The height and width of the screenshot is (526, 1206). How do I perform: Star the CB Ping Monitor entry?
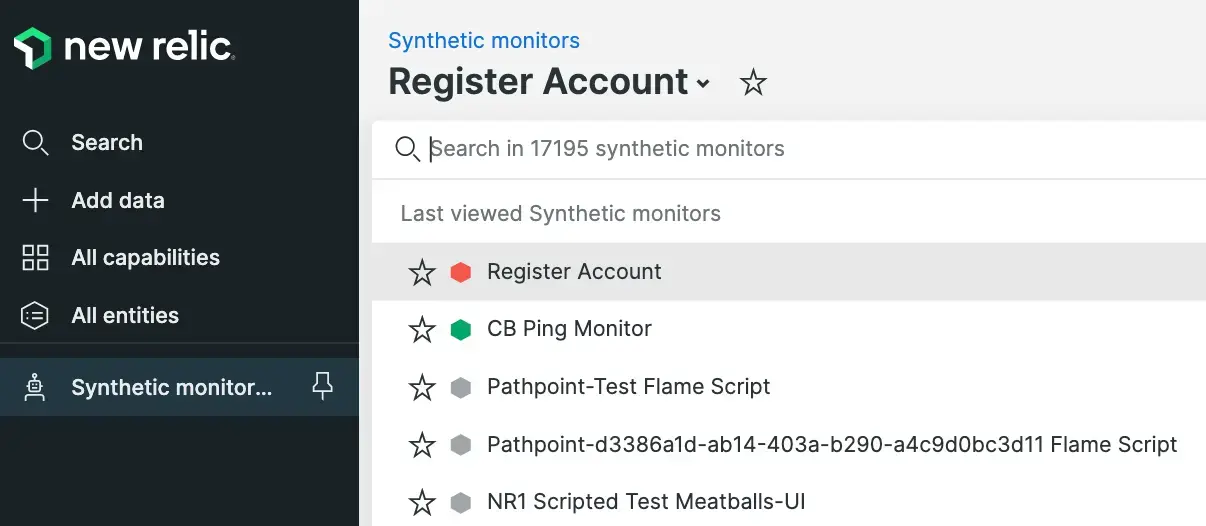[422, 329]
